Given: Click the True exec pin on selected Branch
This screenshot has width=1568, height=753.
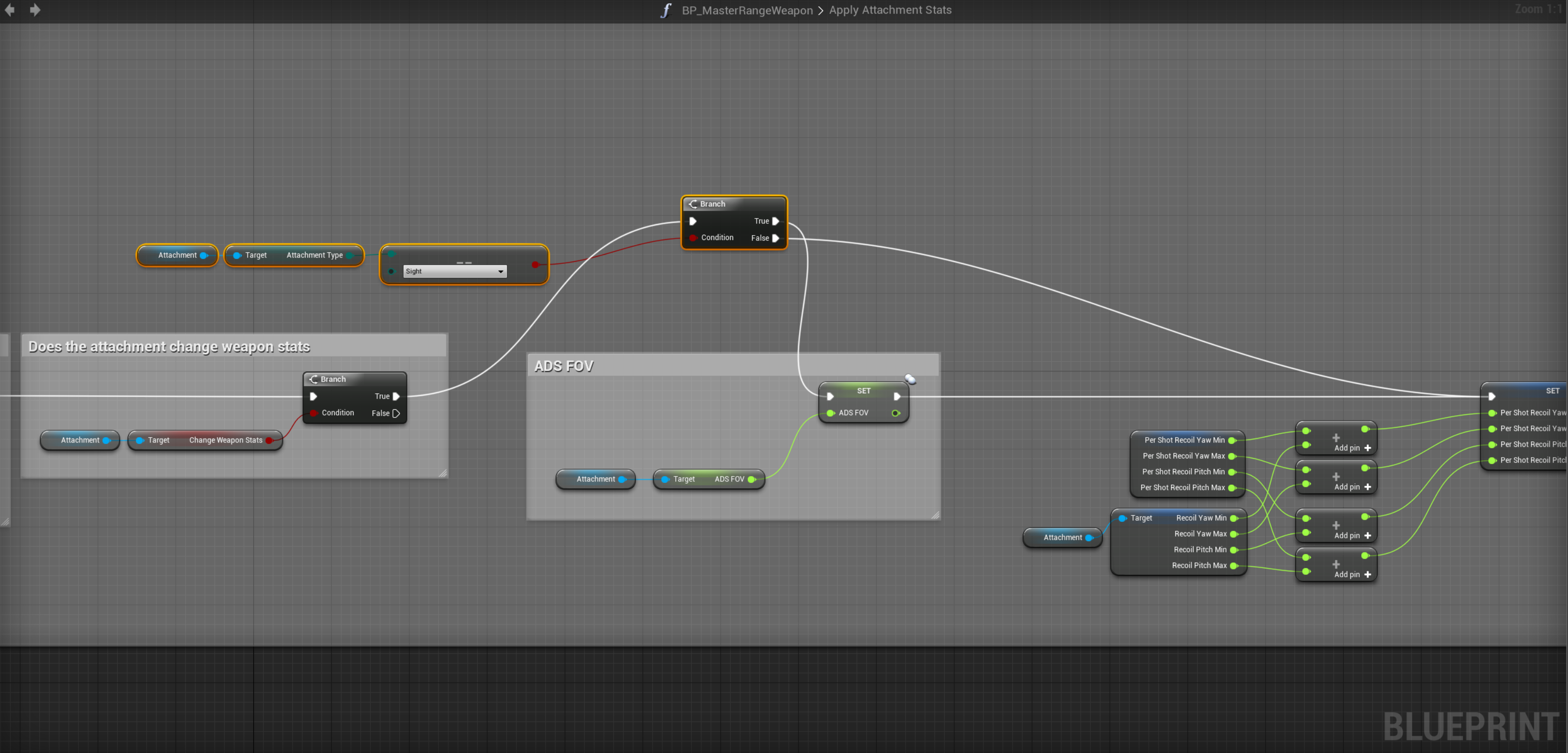Looking at the screenshot, I should tap(775, 221).
